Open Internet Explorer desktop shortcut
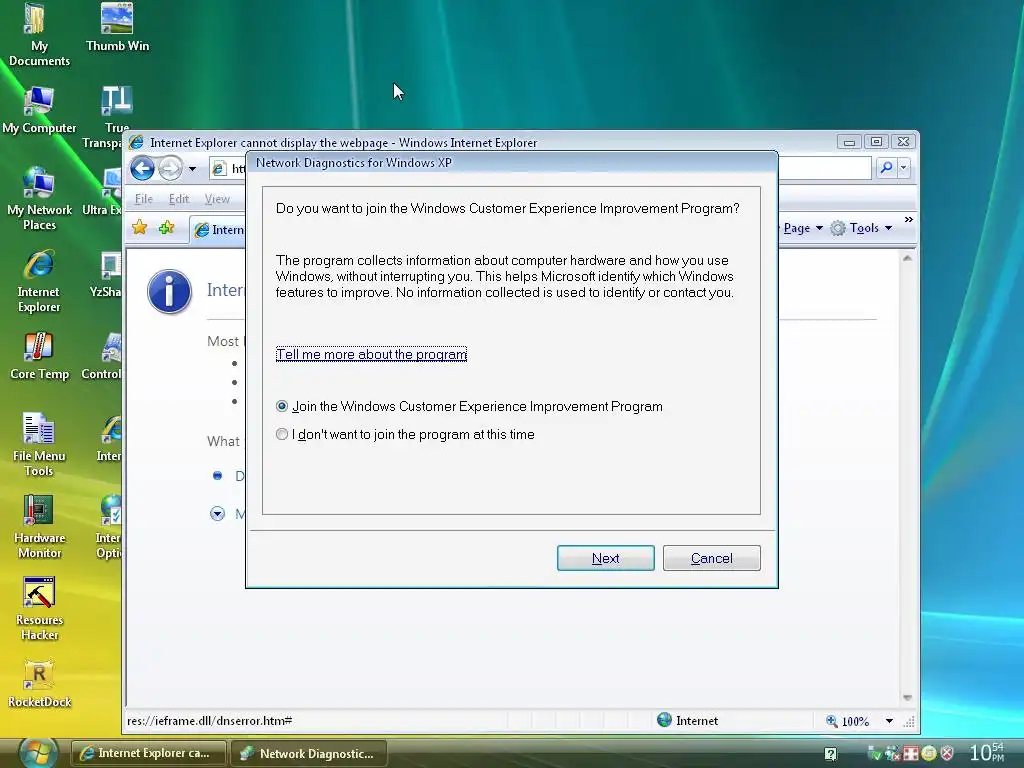The image size is (1024, 768). 39,281
